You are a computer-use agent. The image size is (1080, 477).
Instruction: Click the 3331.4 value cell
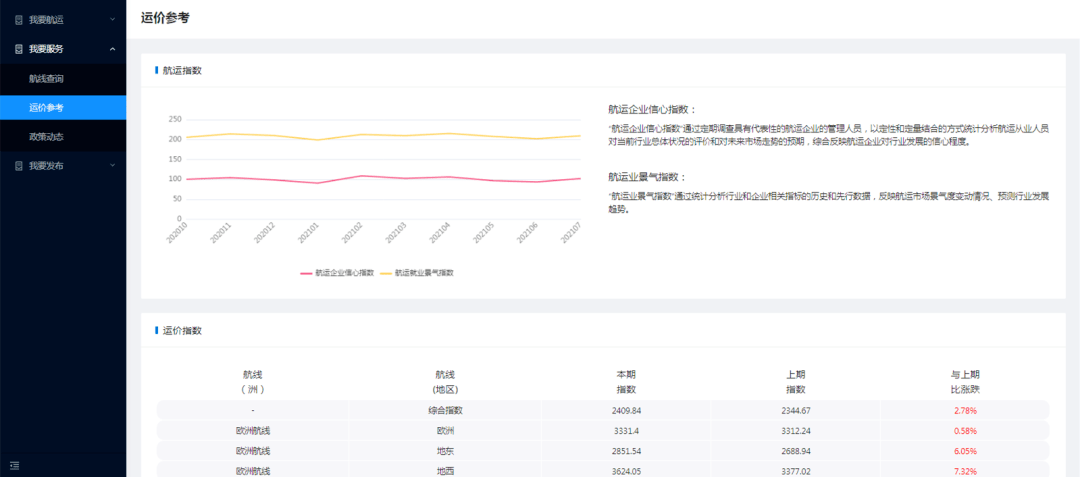(x=626, y=431)
